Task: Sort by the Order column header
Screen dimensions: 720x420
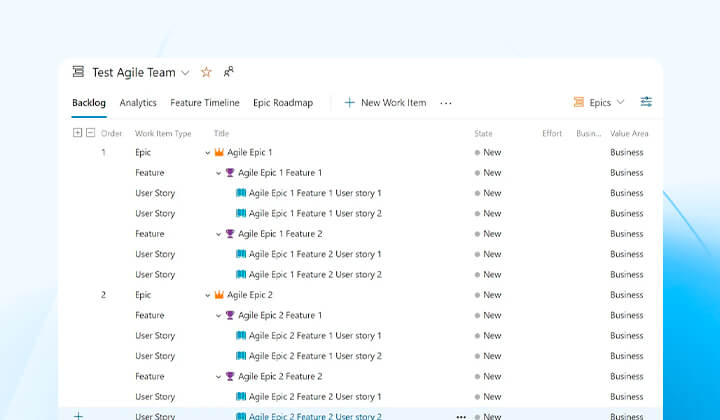Action: click(x=112, y=134)
